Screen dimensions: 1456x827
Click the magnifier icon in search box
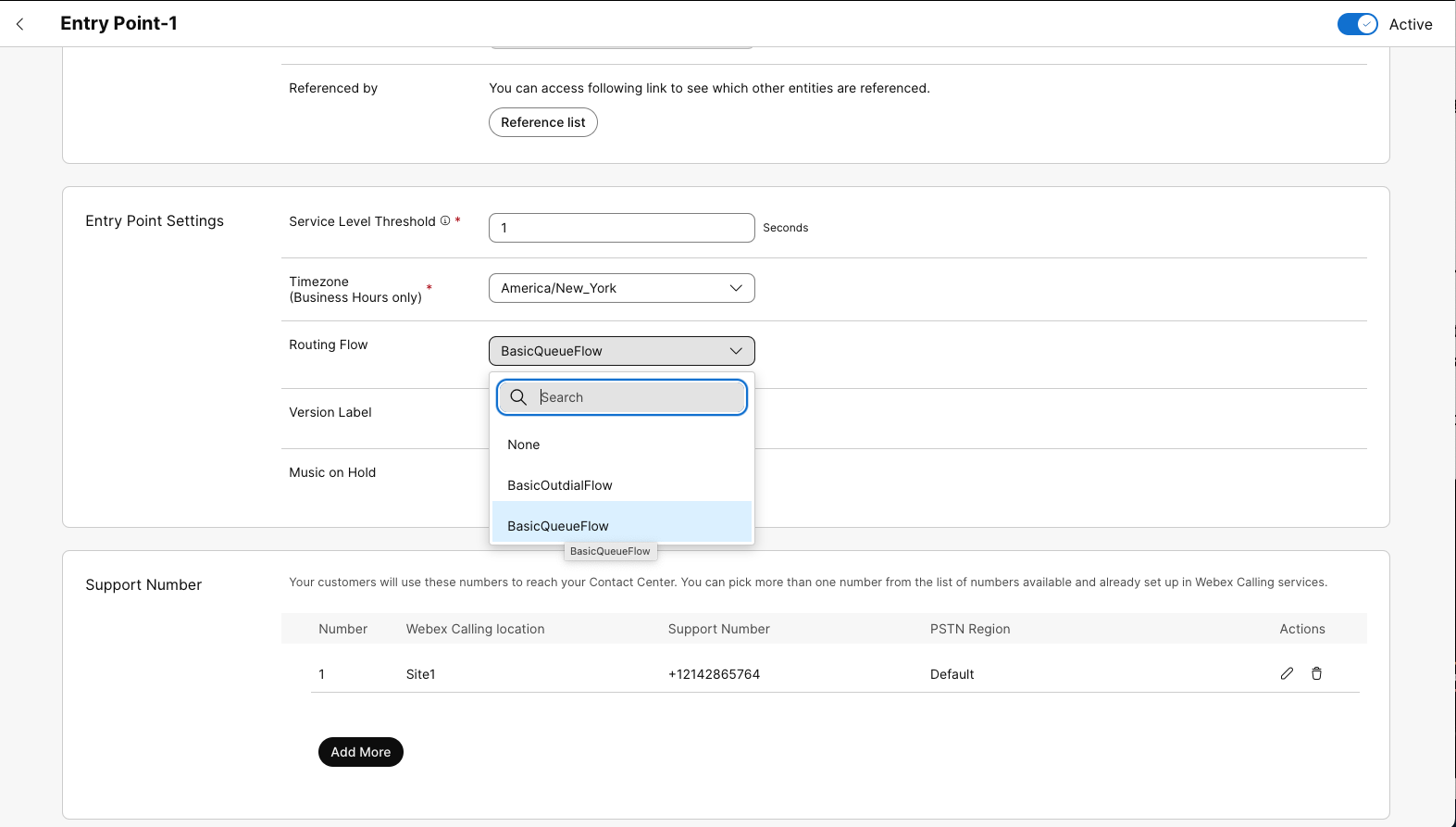[518, 397]
